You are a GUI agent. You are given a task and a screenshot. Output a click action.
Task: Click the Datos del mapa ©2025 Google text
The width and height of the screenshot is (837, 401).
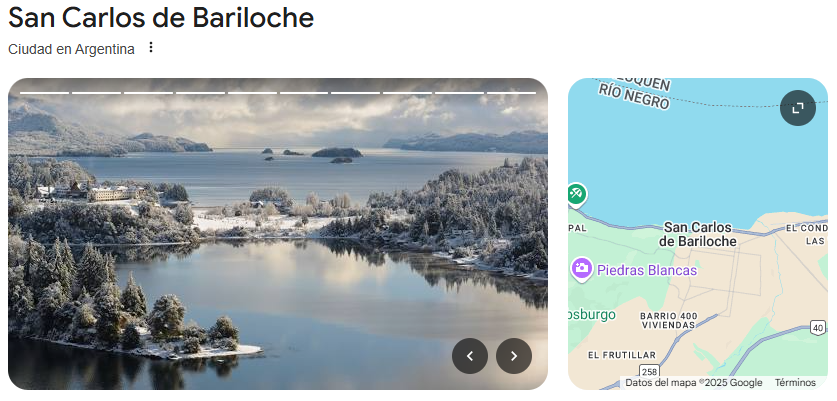click(x=693, y=382)
